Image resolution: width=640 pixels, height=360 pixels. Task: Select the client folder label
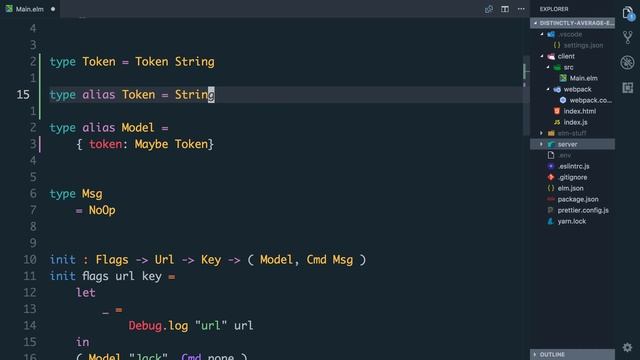click(x=566, y=56)
